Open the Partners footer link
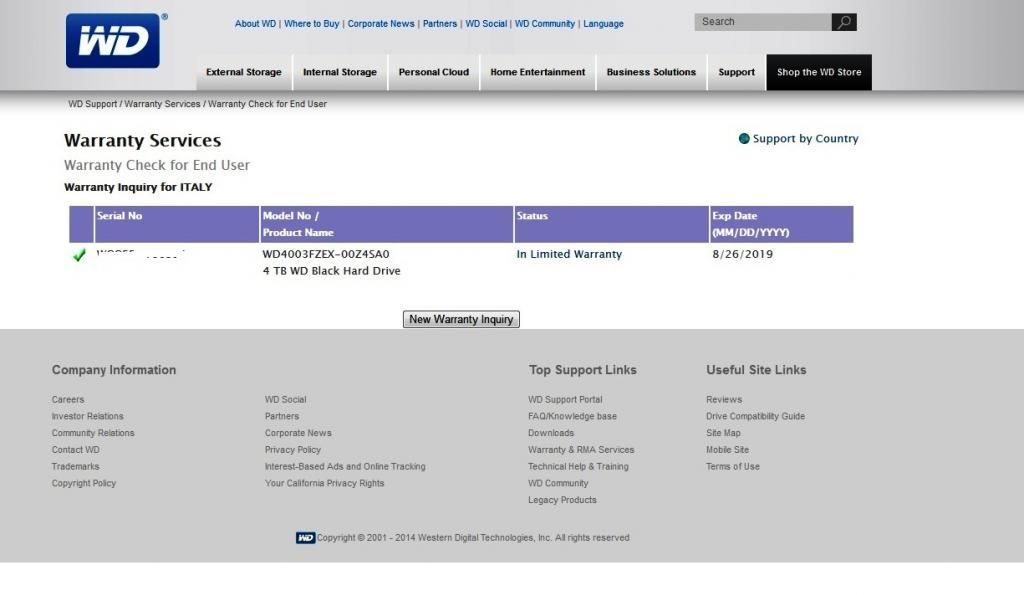The width and height of the screenshot is (1024, 595). (281, 417)
